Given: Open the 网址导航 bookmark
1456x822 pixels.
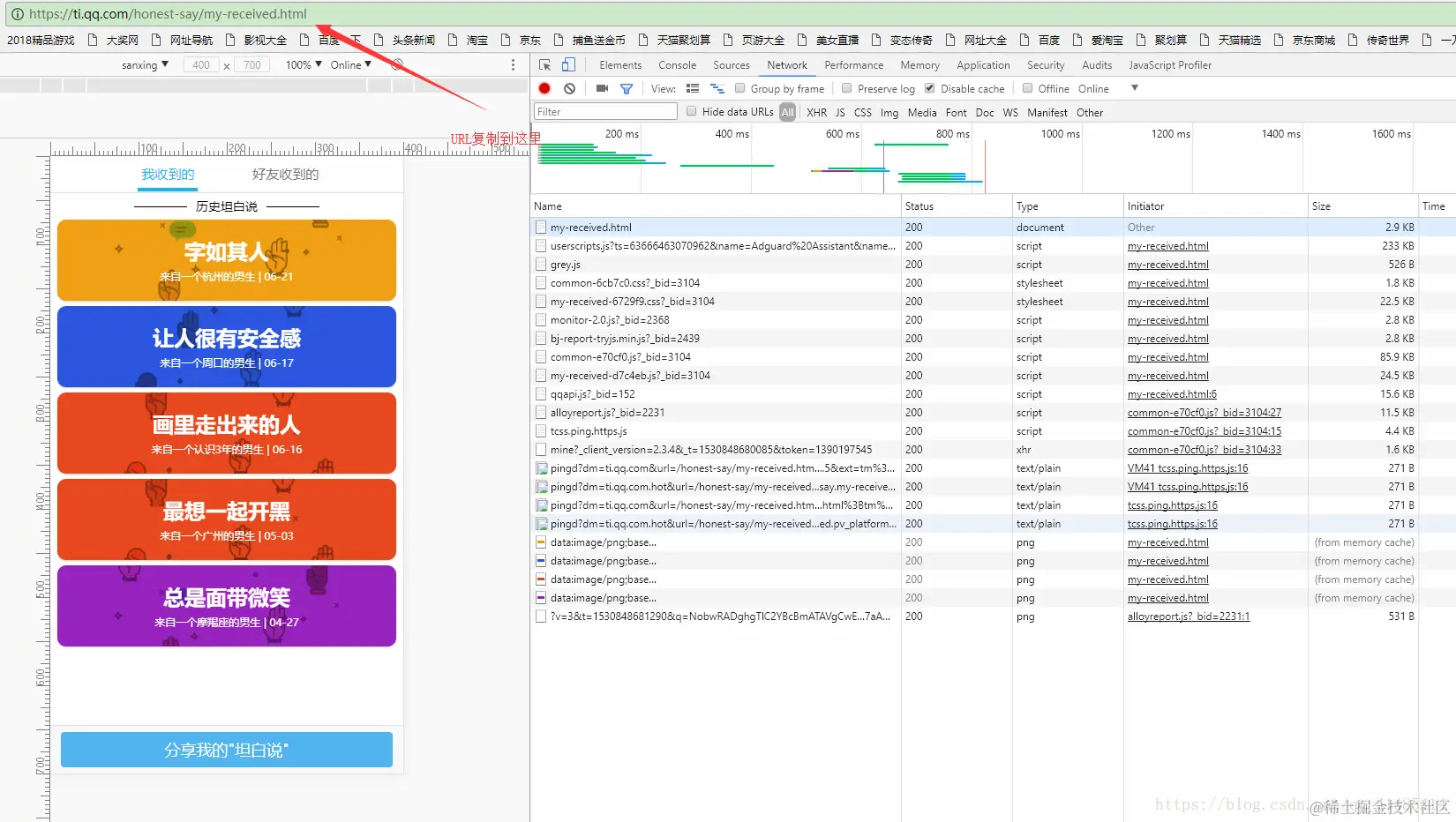Looking at the screenshot, I should click(182, 41).
